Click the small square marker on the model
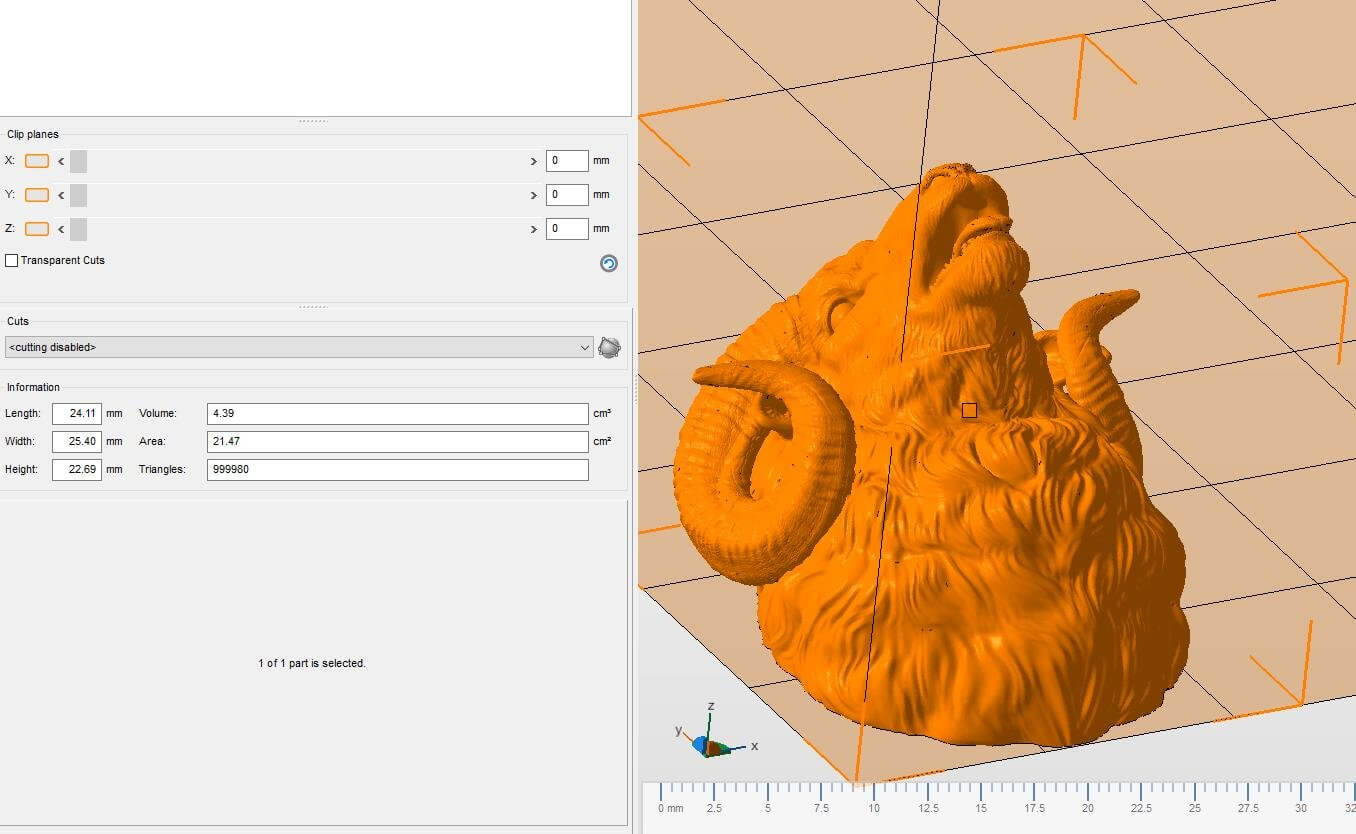The width and height of the screenshot is (1356, 834). (x=968, y=410)
